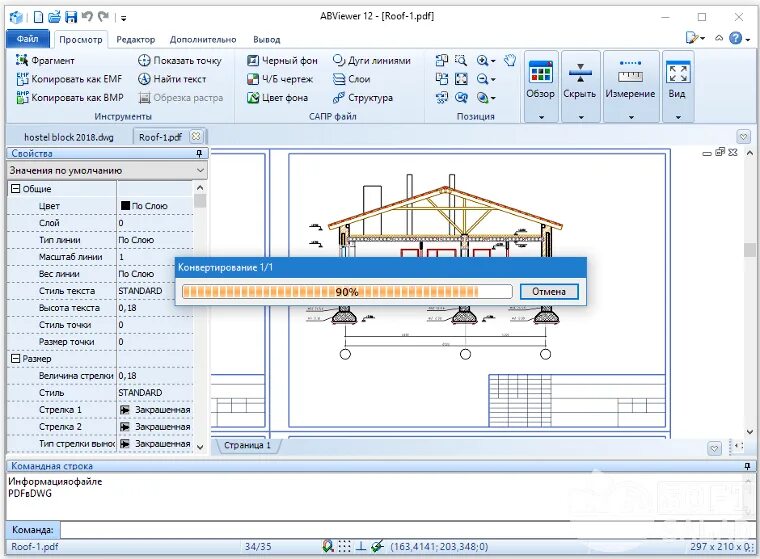760x559 pixels.
Task: Select the Страница 1 layout tab
Action: click(247, 445)
